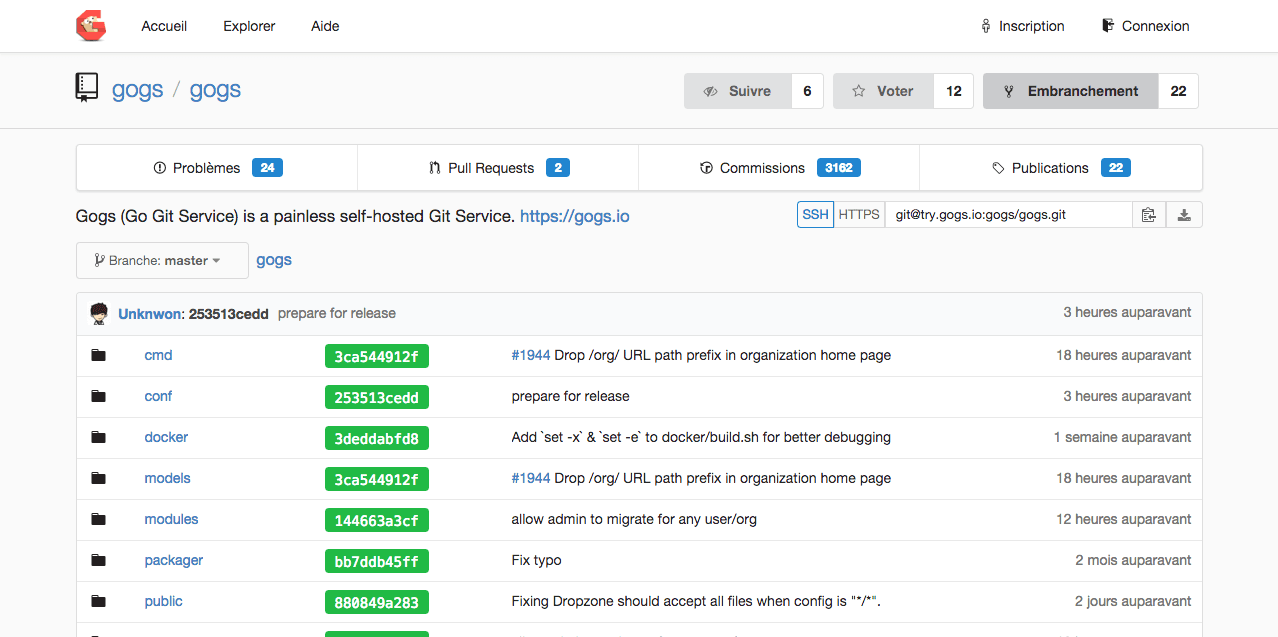The width and height of the screenshot is (1278, 637).
Task: Click the folder icon for modules
Action: point(98,519)
